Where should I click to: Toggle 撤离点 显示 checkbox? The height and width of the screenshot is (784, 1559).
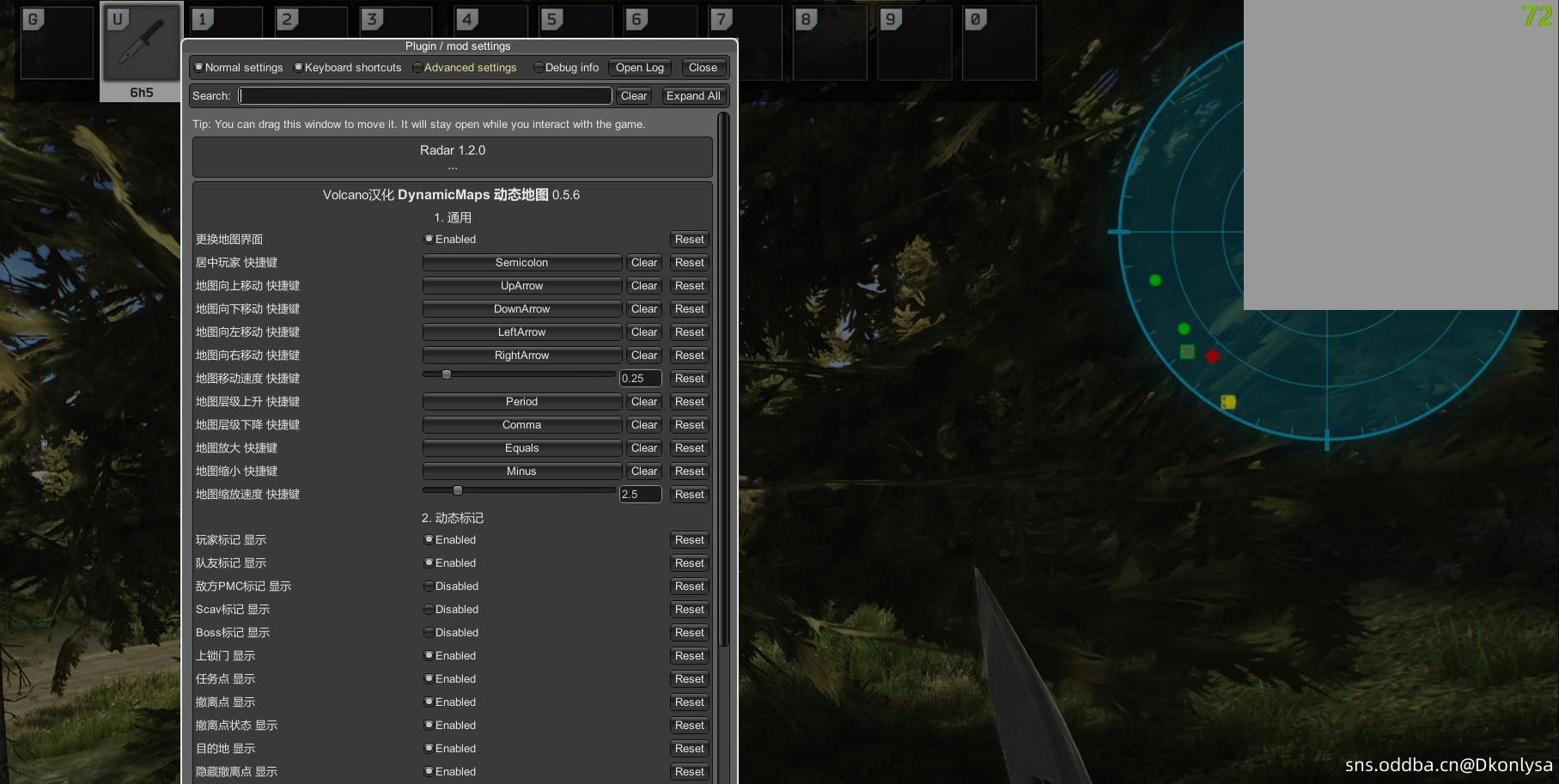tap(450, 702)
